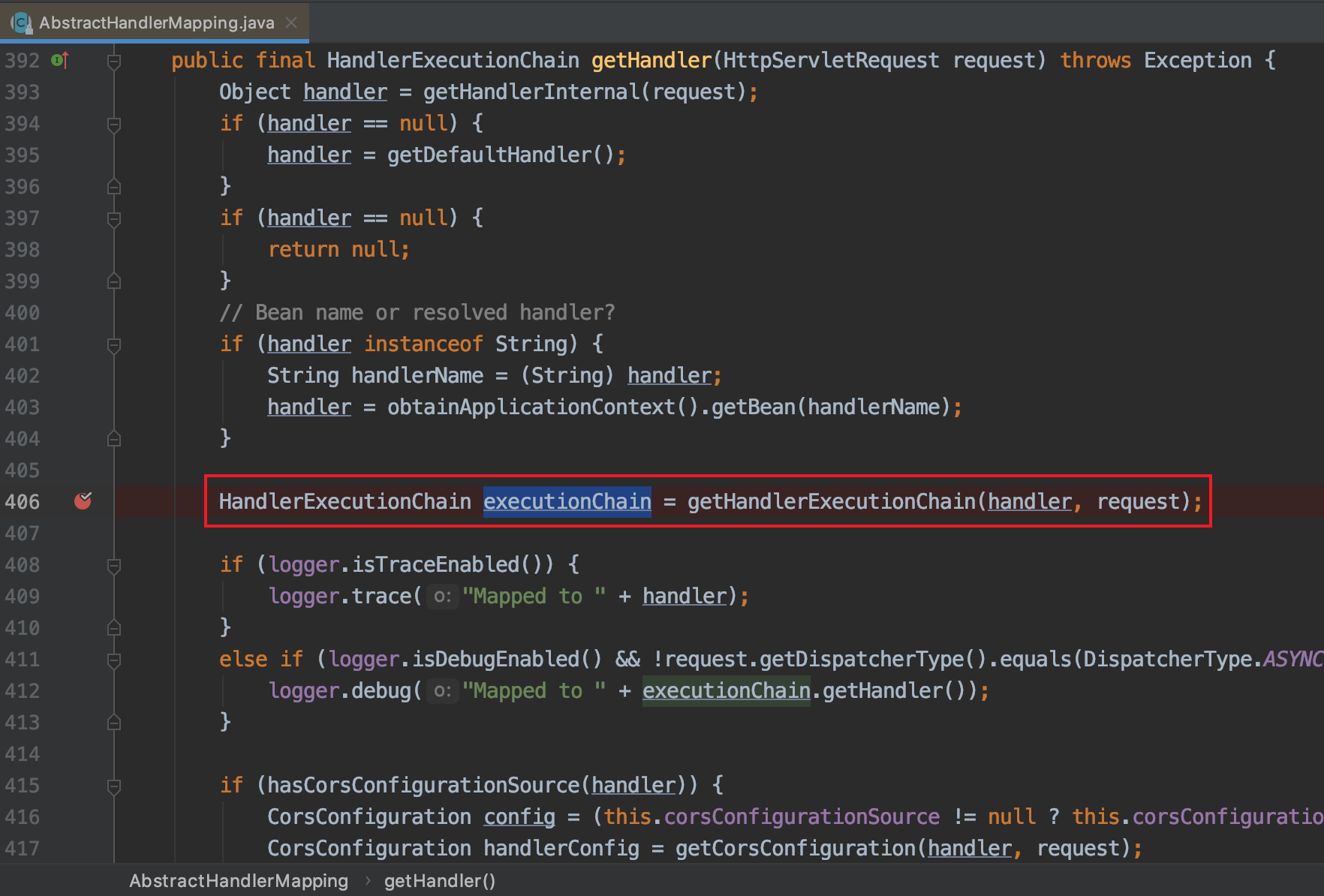
Task: Click the fold end marker on line 410
Action: (114, 627)
